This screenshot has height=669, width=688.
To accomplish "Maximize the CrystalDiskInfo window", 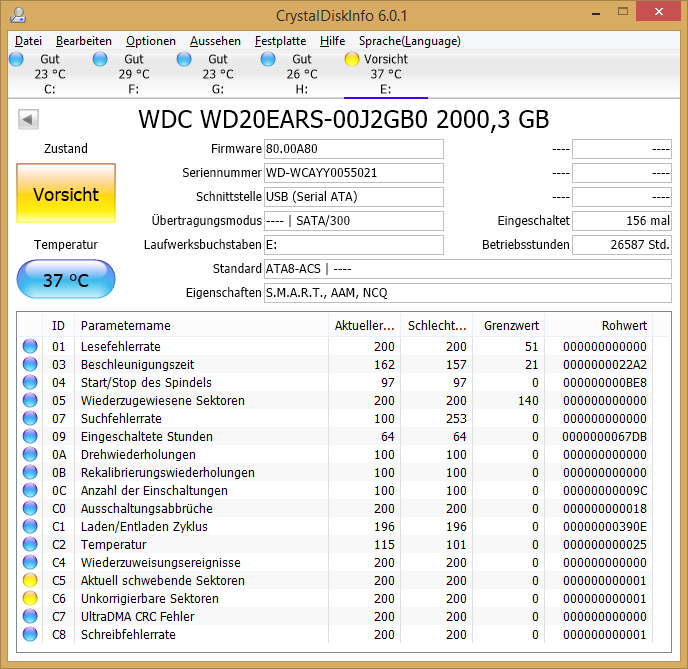I will coord(623,12).
